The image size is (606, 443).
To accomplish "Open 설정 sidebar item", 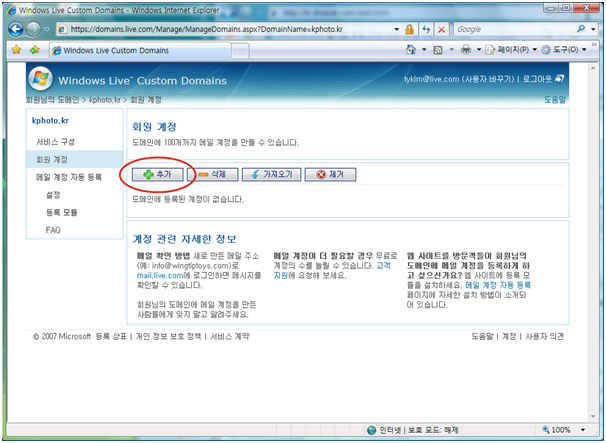I will pyautogui.click(x=53, y=195).
